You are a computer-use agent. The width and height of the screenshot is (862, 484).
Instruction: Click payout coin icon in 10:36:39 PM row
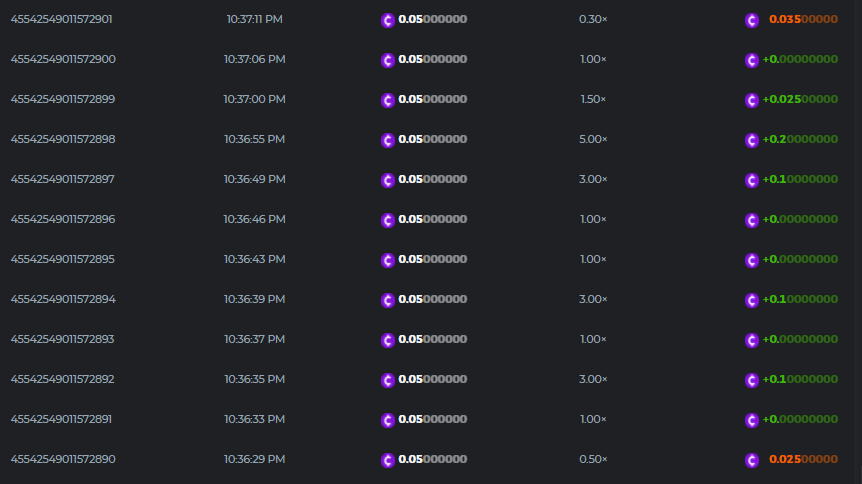coord(752,300)
